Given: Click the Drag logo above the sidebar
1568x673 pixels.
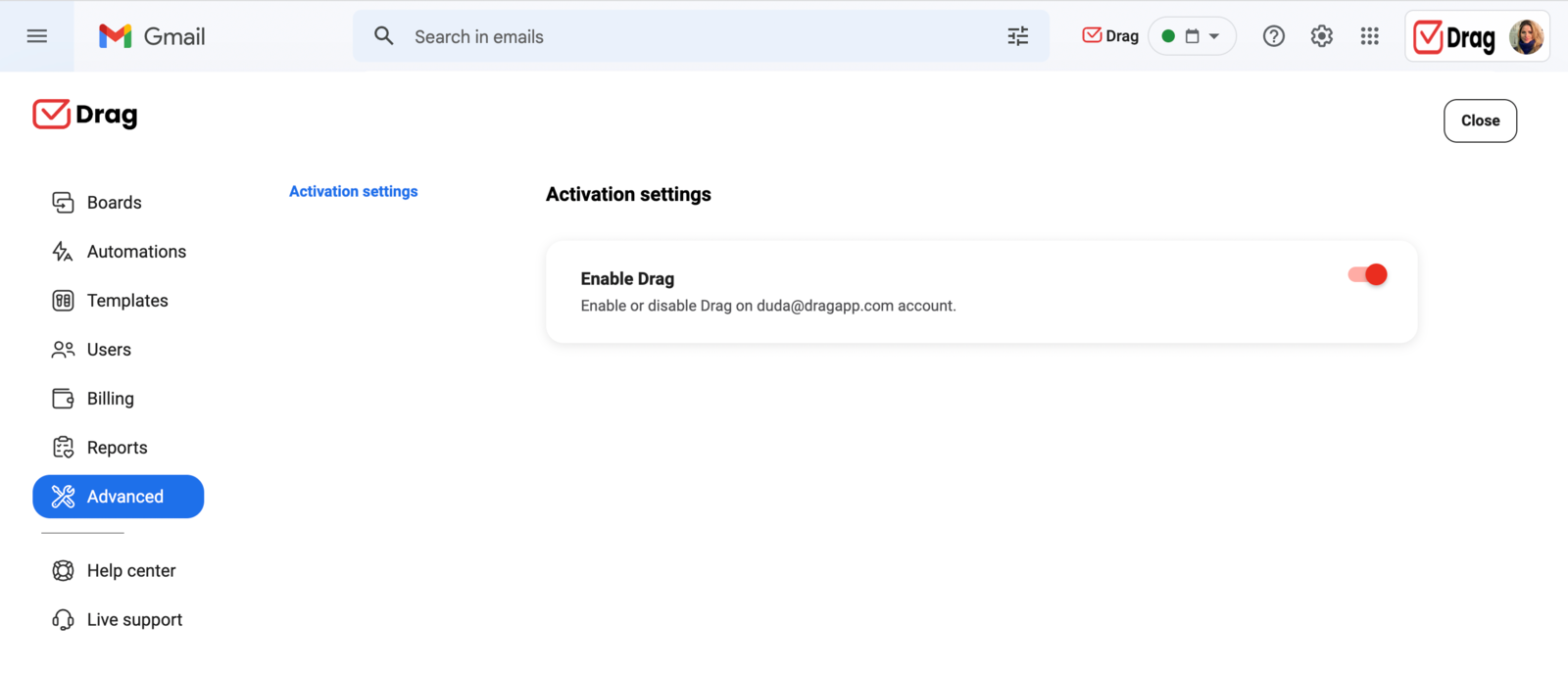Looking at the screenshot, I should click(85, 115).
